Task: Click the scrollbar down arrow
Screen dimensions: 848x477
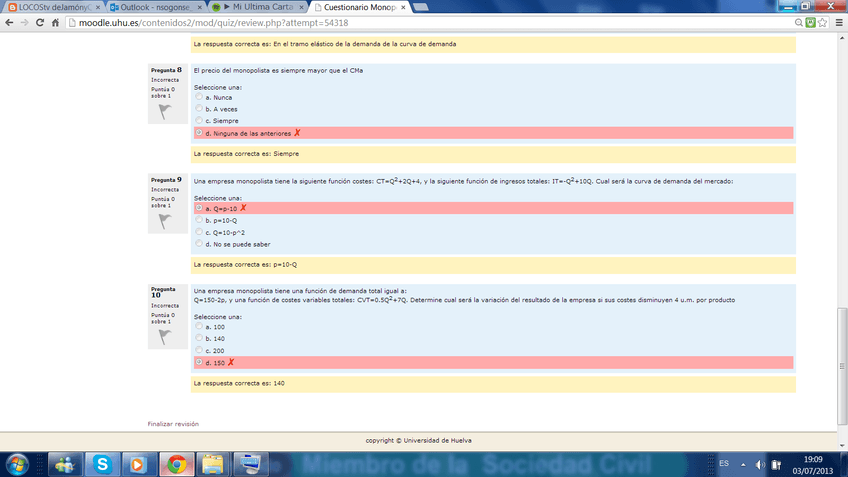Action: point(842,446)
